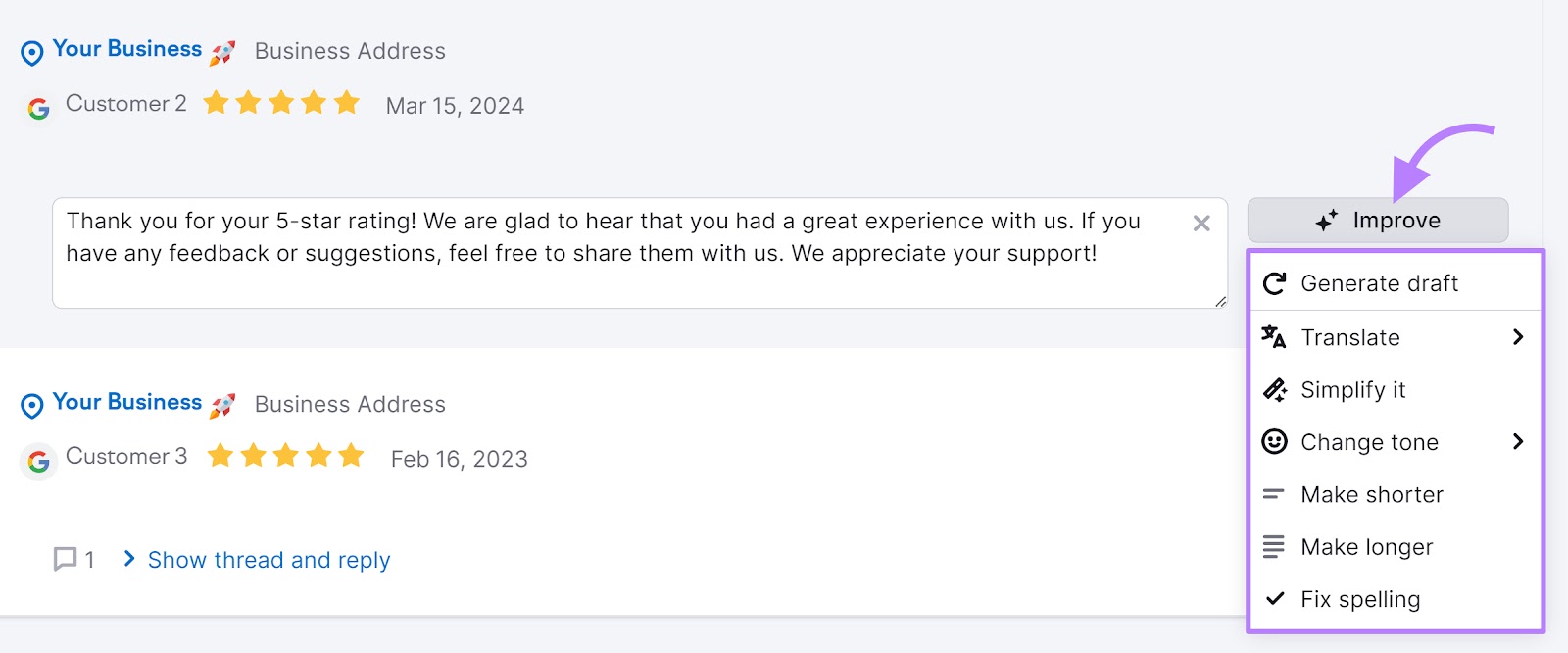Expand the Show thread chevron
Image resolution: width=1568 pixels, height=653 pixels.
click(128, 559)
